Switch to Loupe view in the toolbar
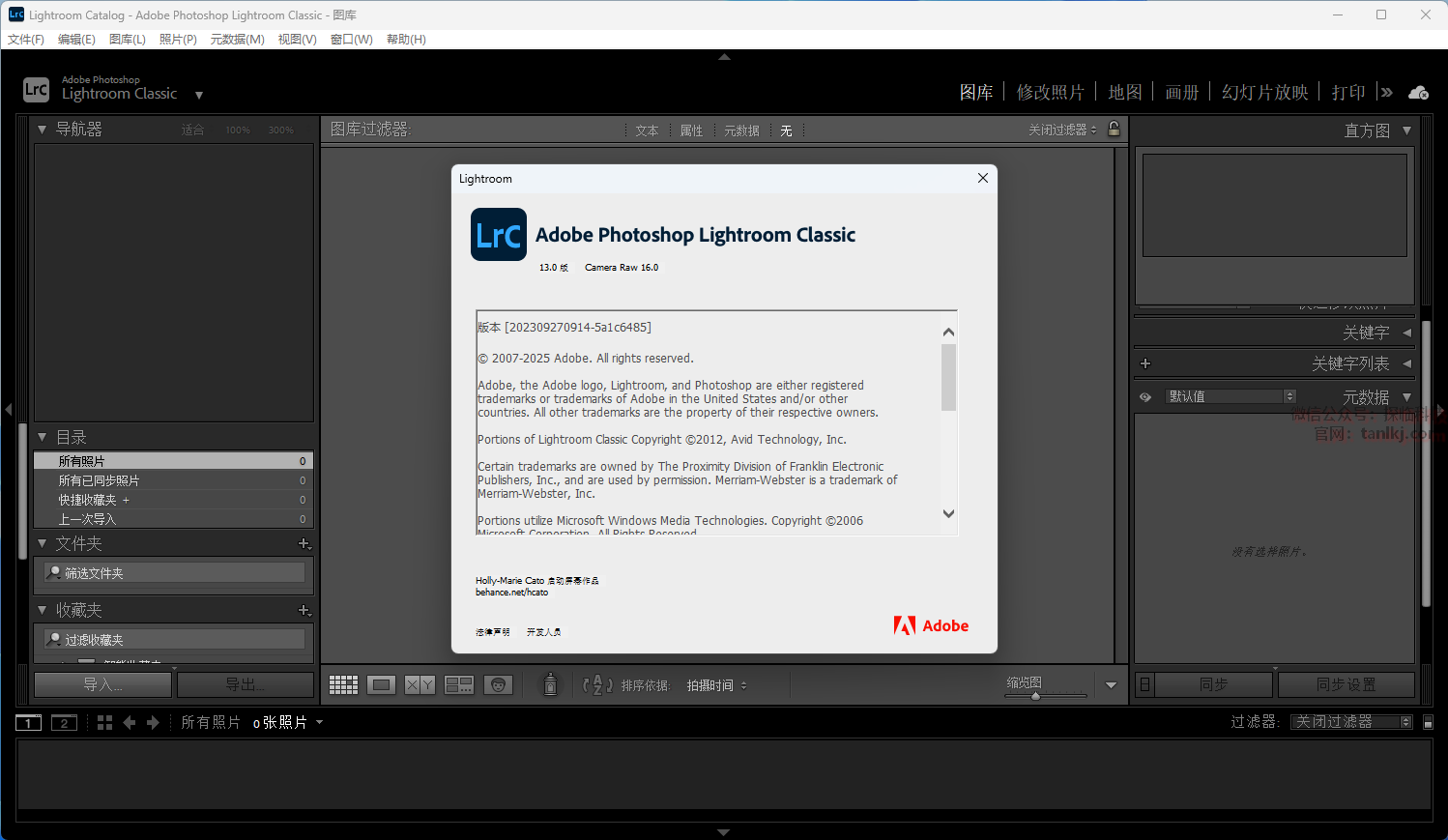Viewport: 1448px width, 840px height. (x=382, y=685)
